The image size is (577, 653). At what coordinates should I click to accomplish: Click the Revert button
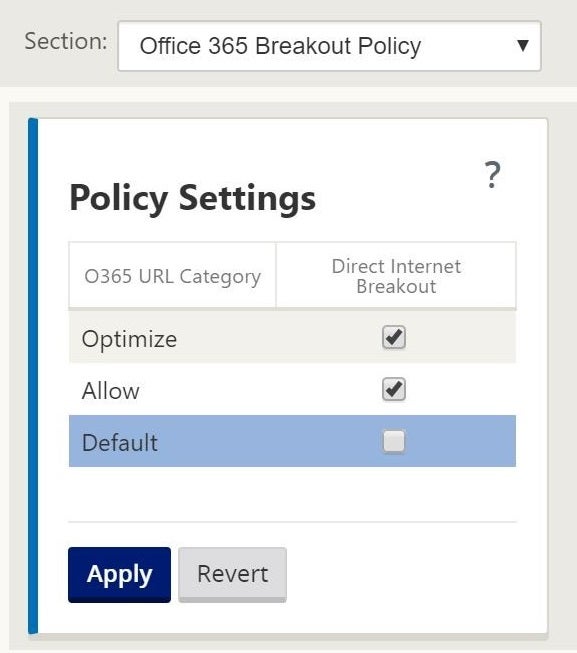click(232, 575)
